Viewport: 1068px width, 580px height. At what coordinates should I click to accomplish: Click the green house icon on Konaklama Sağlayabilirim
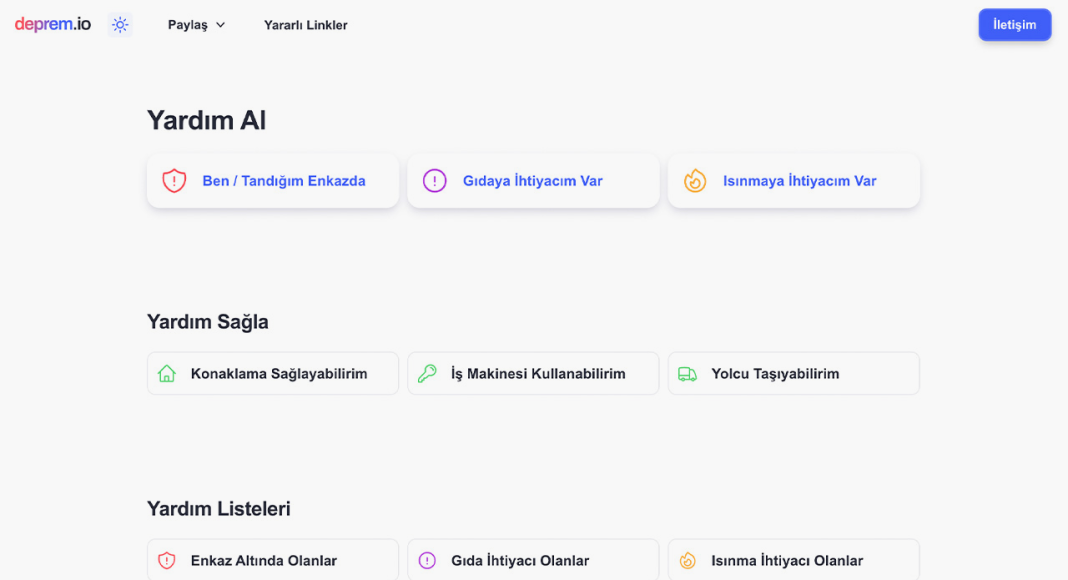tap(167, 374)
